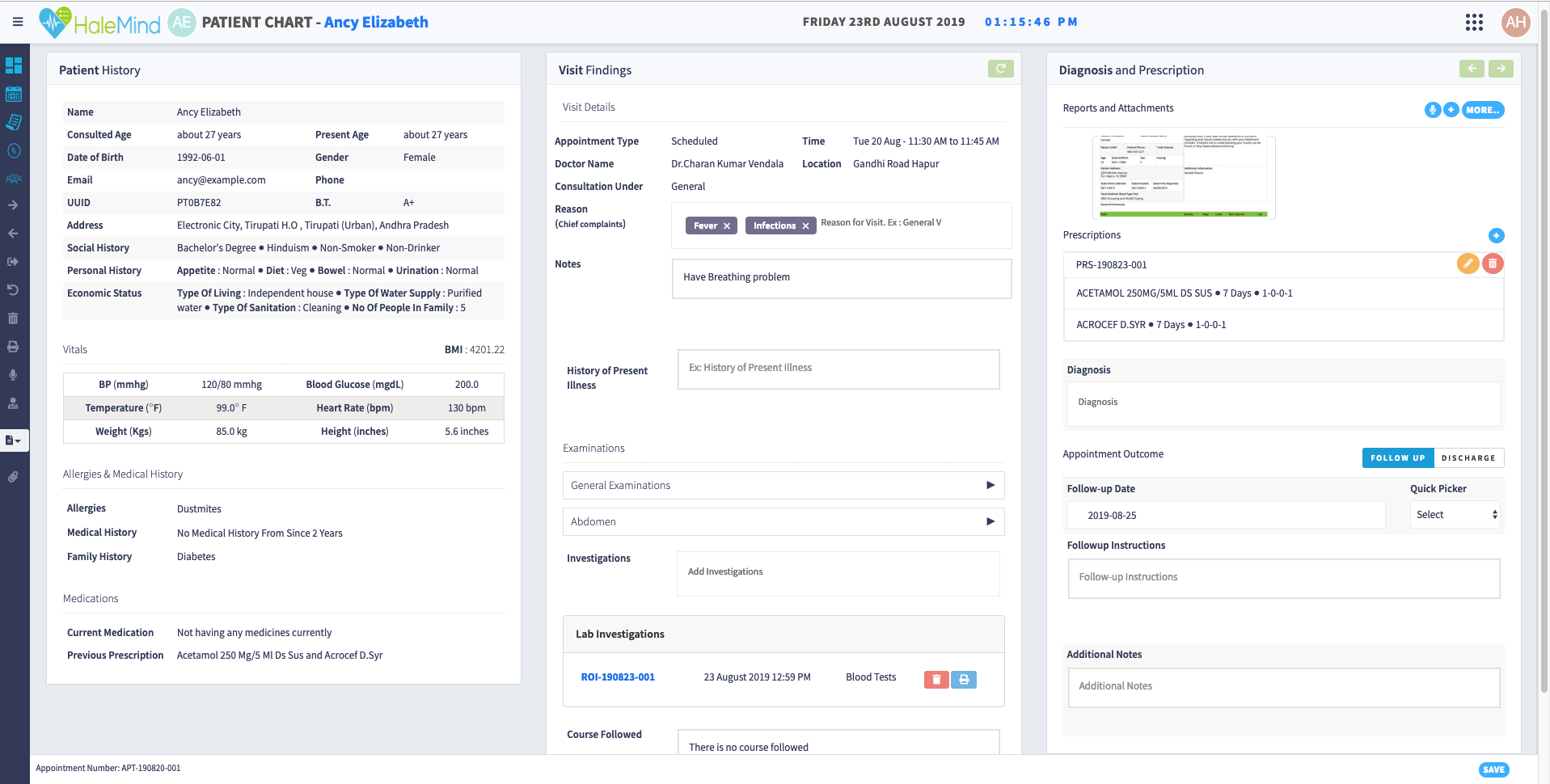
Task: Open the Quick Picker Select dropdown
Action: (1455, 515)
